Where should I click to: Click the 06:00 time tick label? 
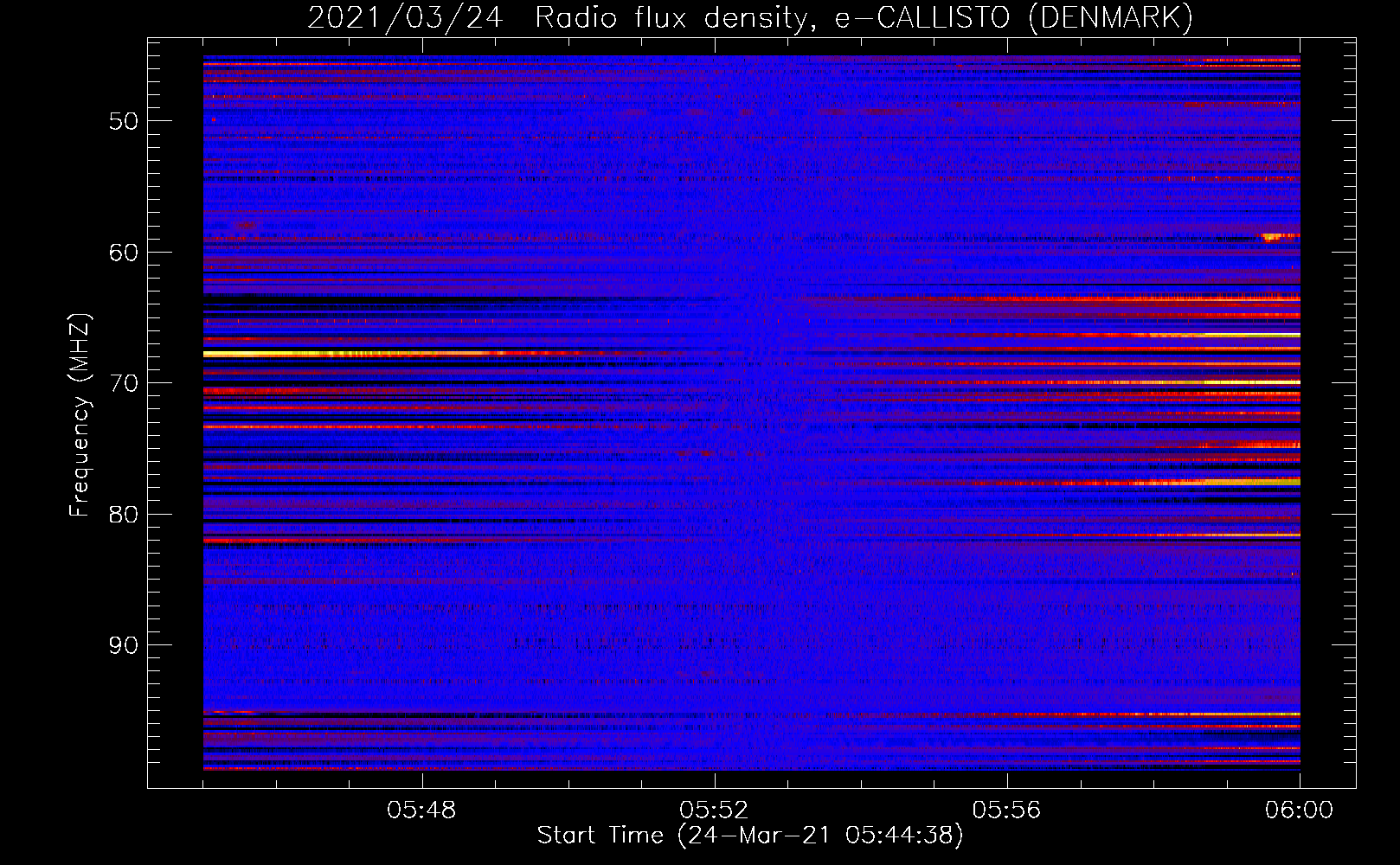coord(1299,811)
